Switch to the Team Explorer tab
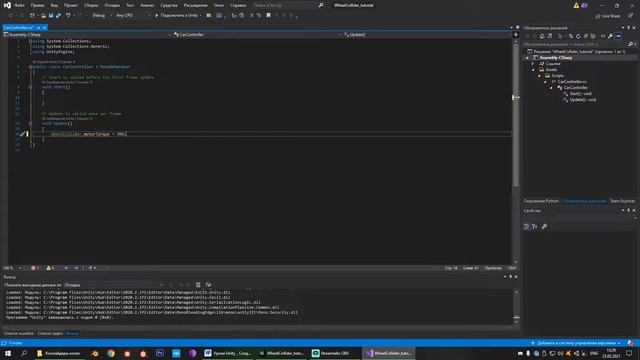The image size is (640, 360). pyautogui.click(x=622, y=201)
